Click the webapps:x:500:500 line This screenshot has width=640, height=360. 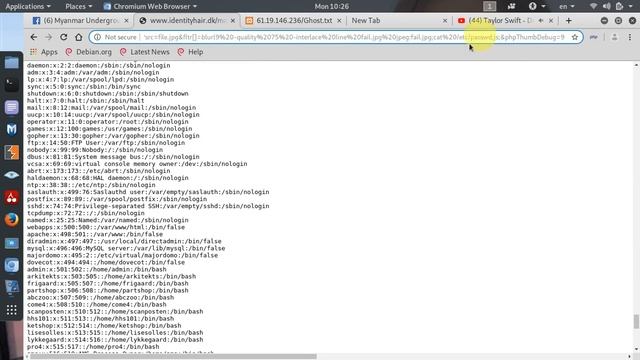(106, 227)
